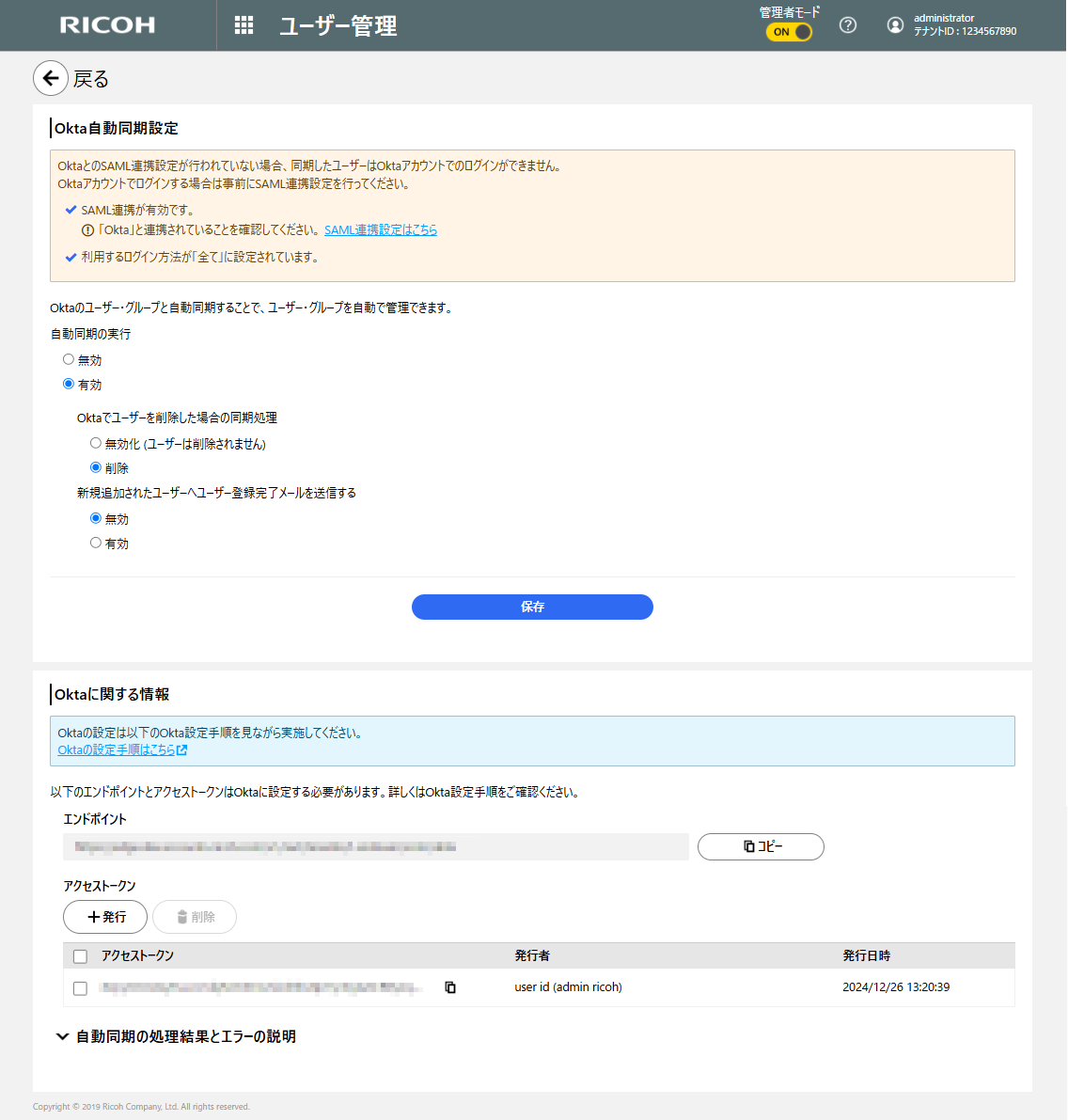
Task: Select 無効 for 自動同期の実行
Action: click(x=69, y=359)
